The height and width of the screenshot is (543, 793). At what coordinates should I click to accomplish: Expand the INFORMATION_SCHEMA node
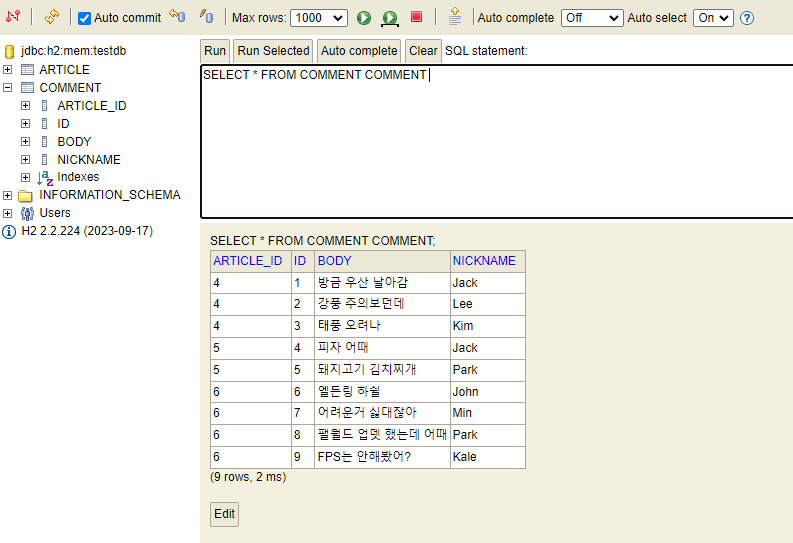click(x=8, y=195)
